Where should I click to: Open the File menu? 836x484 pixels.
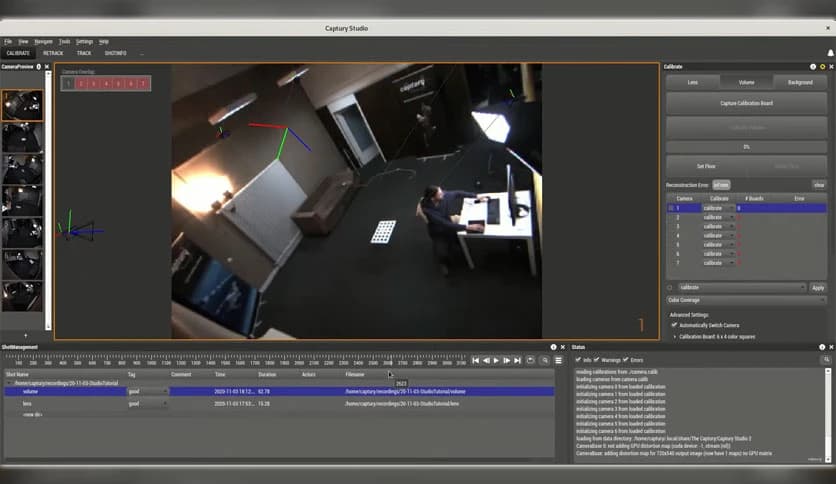tap(8, 42)
